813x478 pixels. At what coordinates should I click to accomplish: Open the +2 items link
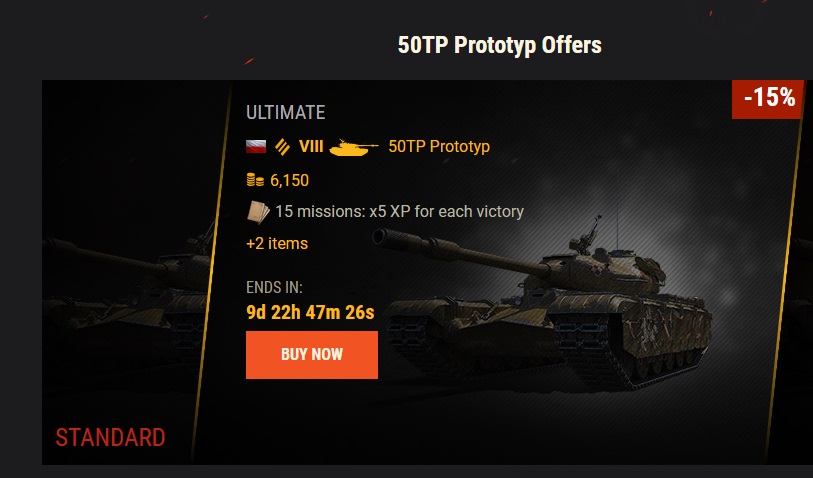point(277,243)
